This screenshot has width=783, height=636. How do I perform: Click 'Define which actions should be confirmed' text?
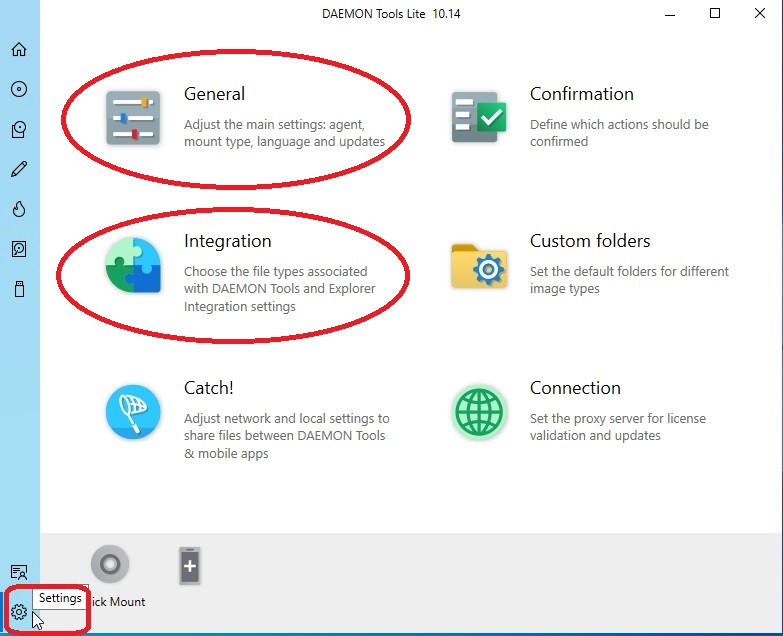point(619,133)
